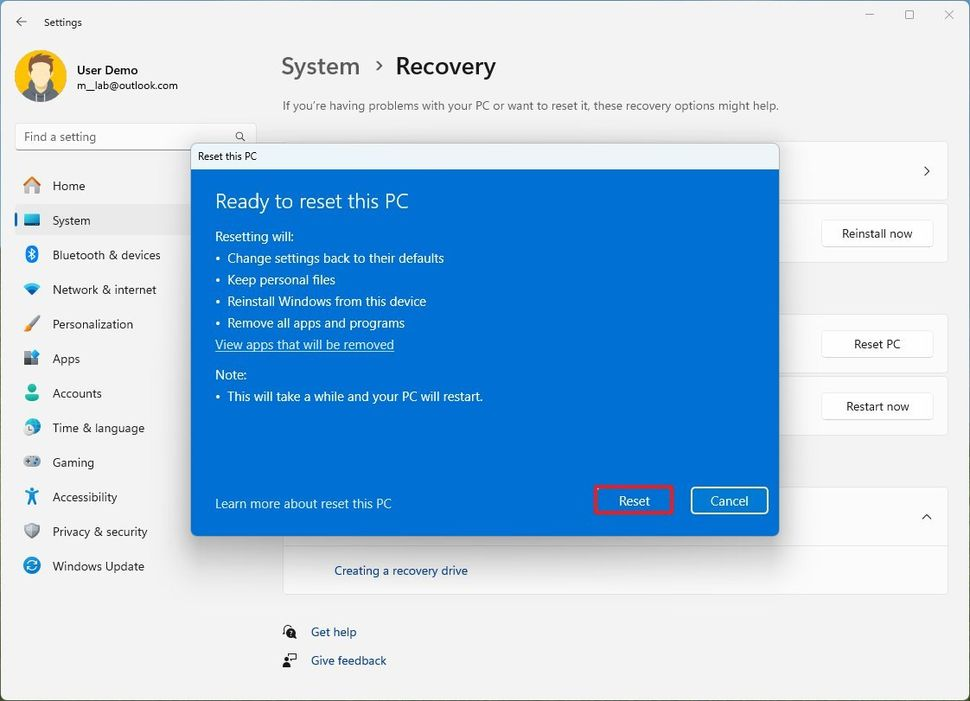Open Network & internet icon
Image resolution: width=970 pixels, height=701 pixels.
pyautogui.click(x=32, y=290)
